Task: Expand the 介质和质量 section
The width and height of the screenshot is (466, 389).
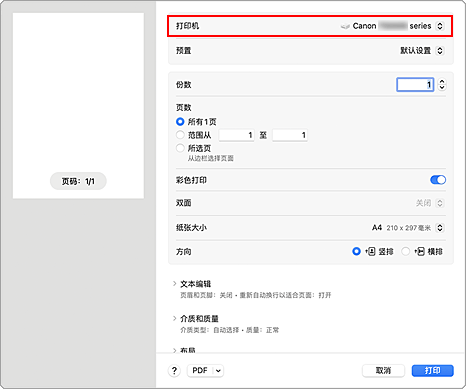Action: pyautogui.click(x=174, y=319)
